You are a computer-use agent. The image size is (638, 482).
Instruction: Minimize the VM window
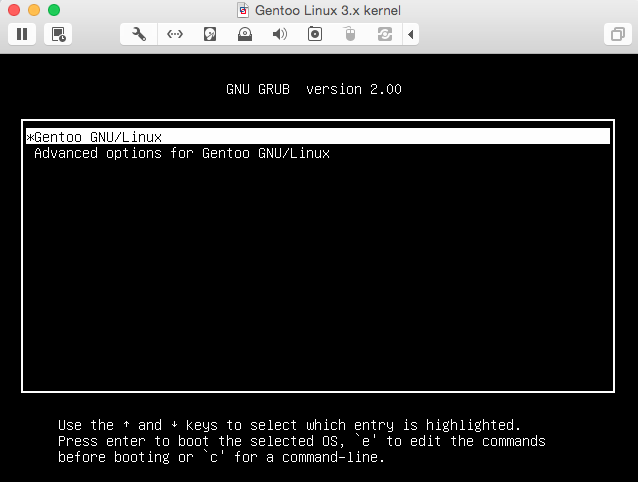pos(34,10)
